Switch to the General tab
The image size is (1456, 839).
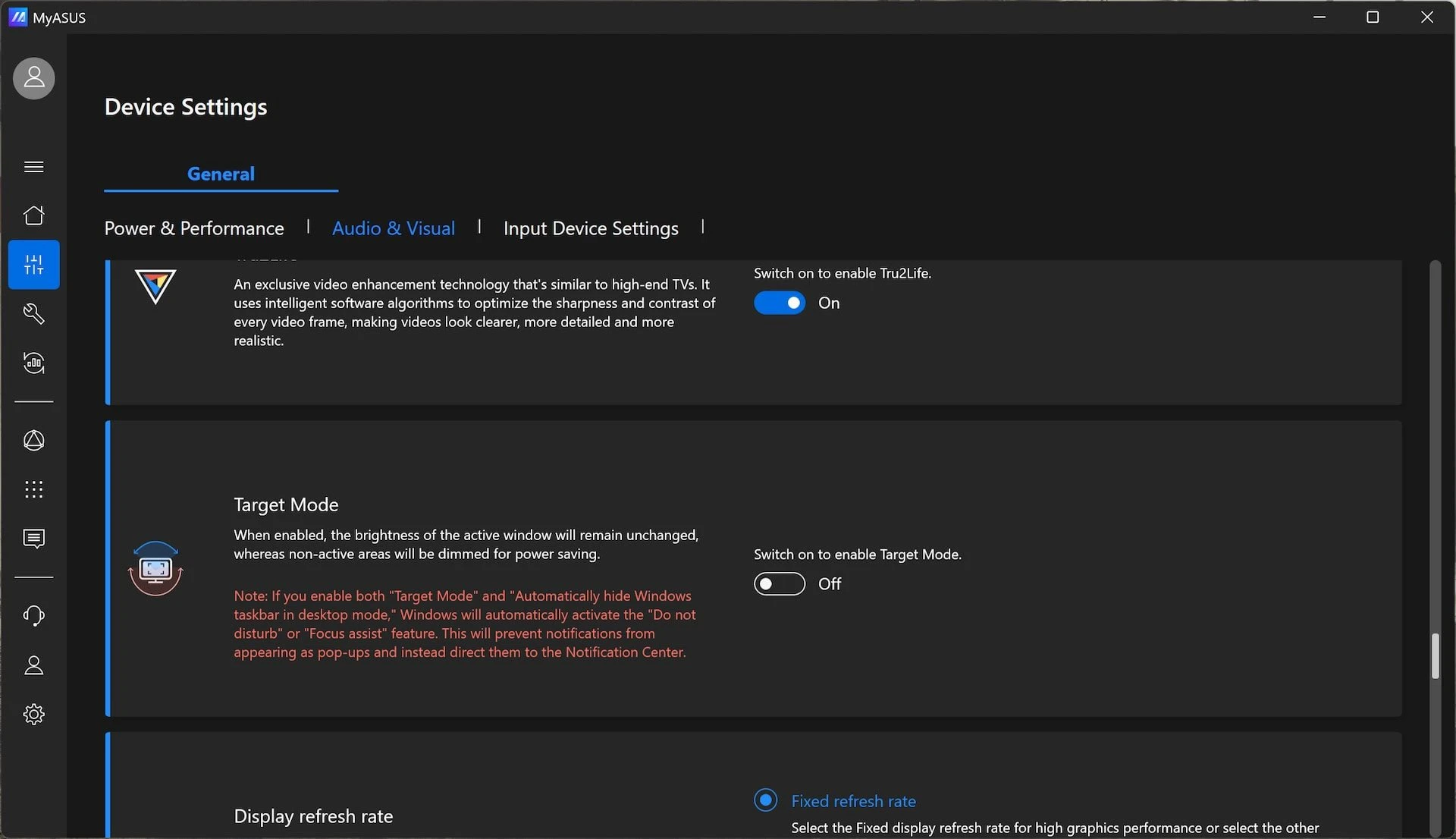tap(221, 174)
